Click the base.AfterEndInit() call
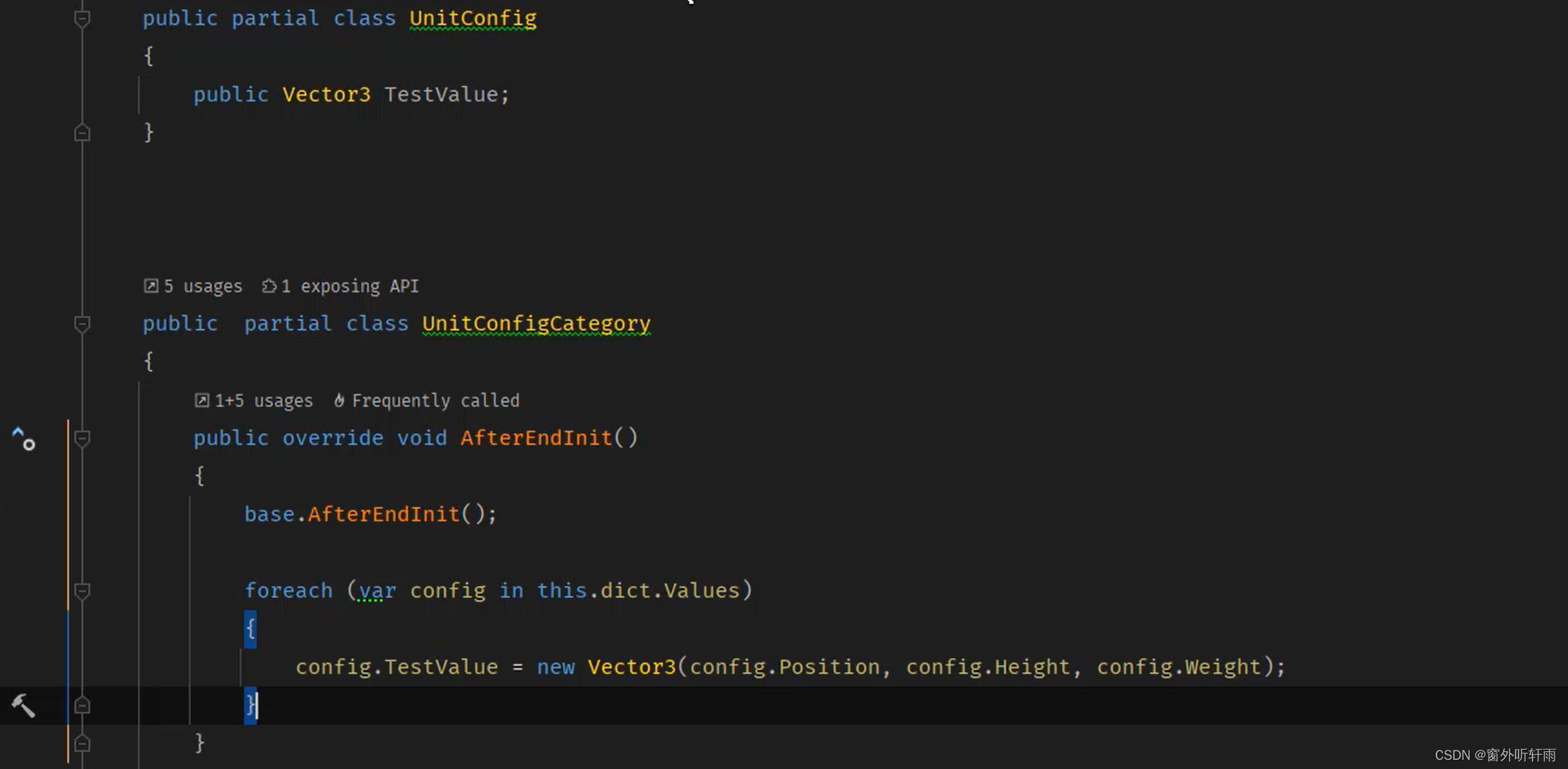The width and height of the screenshot is (1568, 769). point(370,515)
